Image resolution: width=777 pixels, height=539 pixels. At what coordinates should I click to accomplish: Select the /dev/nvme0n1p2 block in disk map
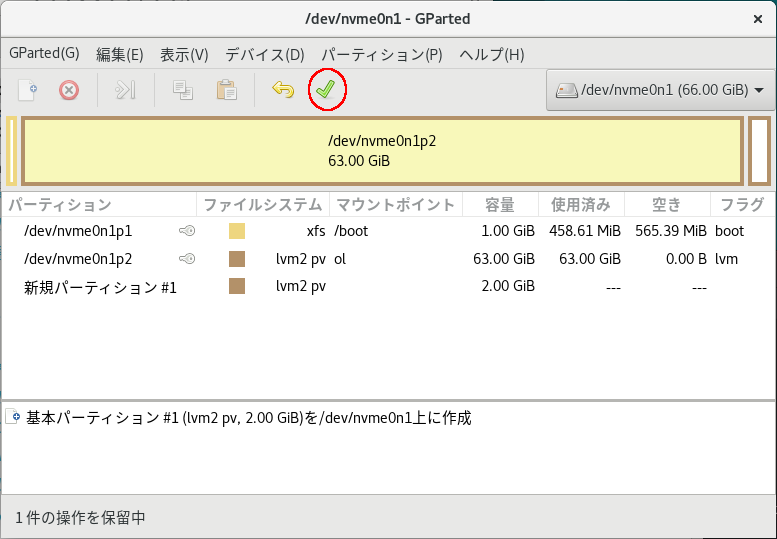pyautogui.click(x=382, y=151)
